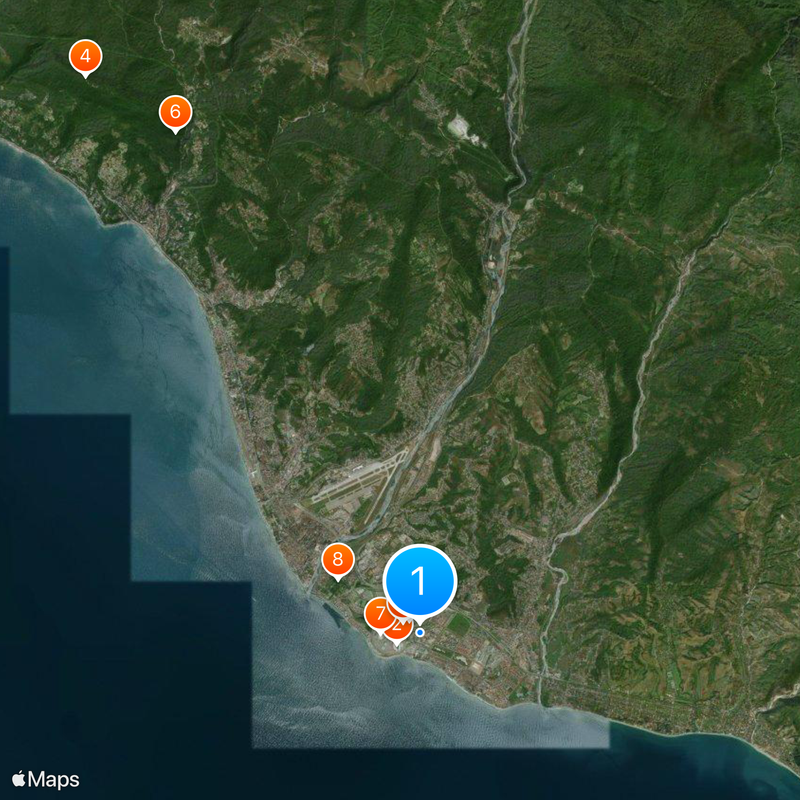Image resolution: width=800 pixels, height=800 pixels.
Task: Open the orange pin numbered 4
Action: pyautogui.click(x=86, y=57)
